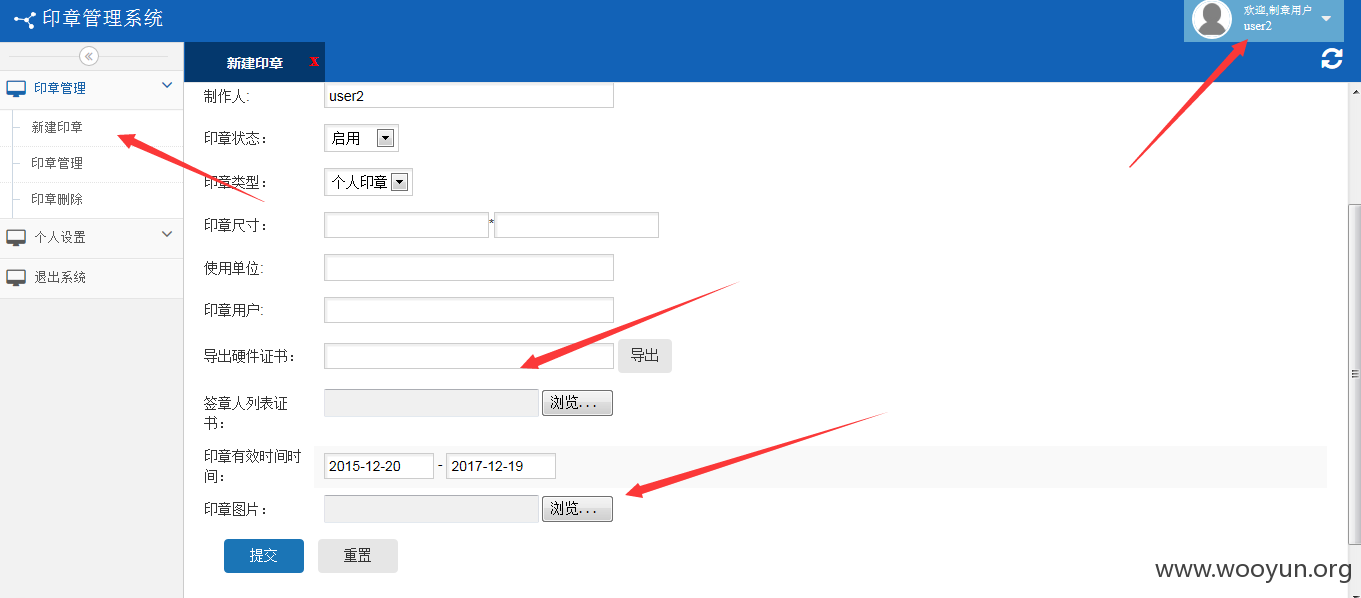Click the 印章管理系统 logo icon
This screenshot has height=598, width=1361.
coord(24,19)
